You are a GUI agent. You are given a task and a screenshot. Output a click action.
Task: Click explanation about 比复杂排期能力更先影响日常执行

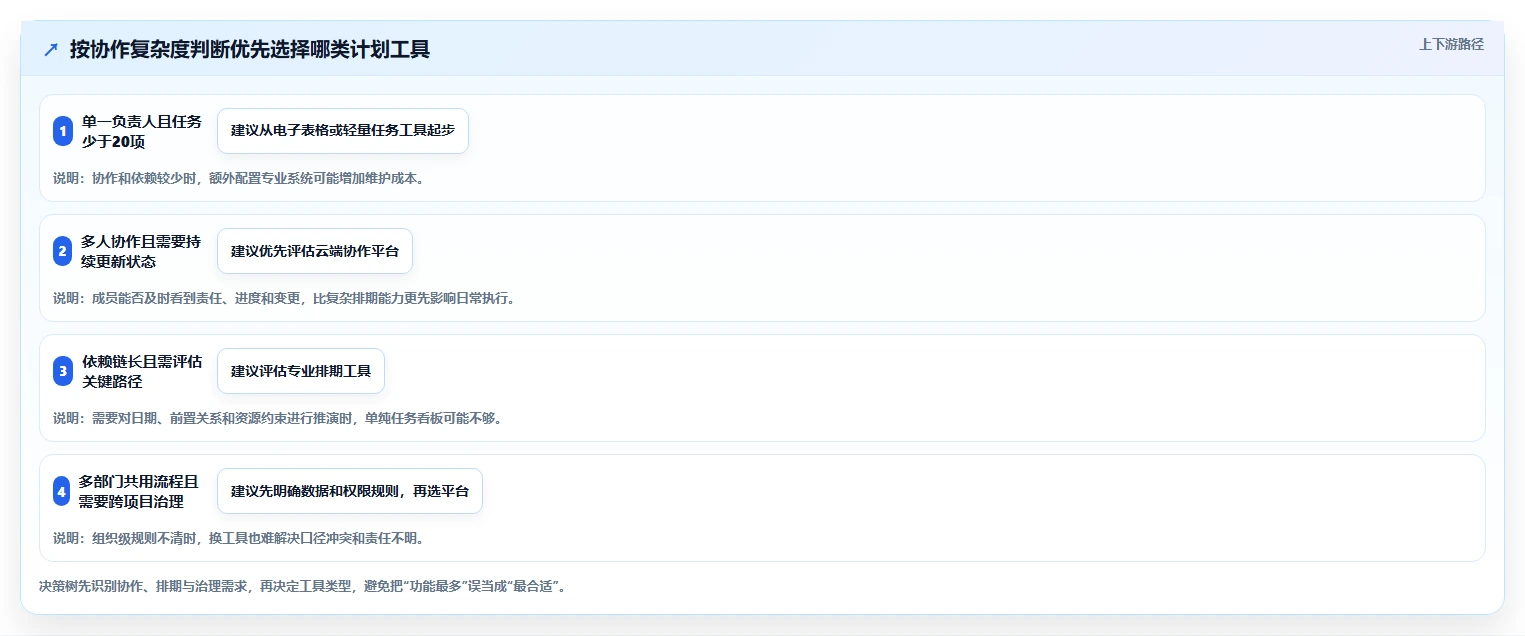point(284,298)
